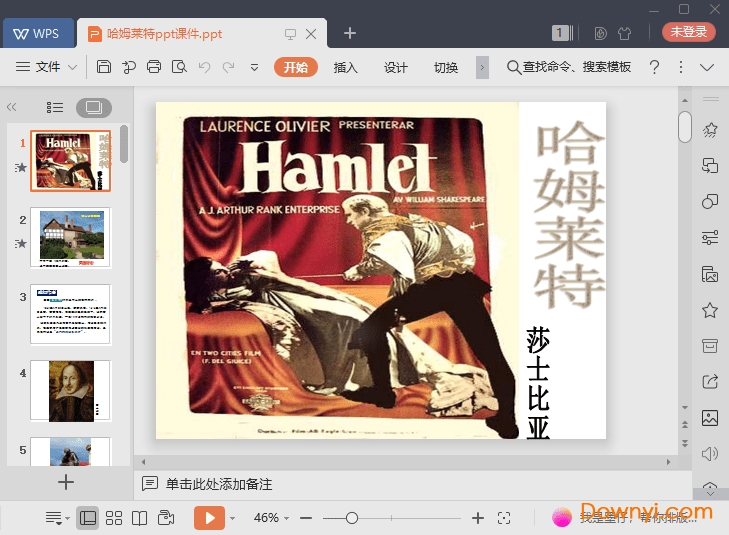The height and width of the screenshot is (535, 729).
Task: Click the window count icon showing 1
Action: (x=562, y=33)
